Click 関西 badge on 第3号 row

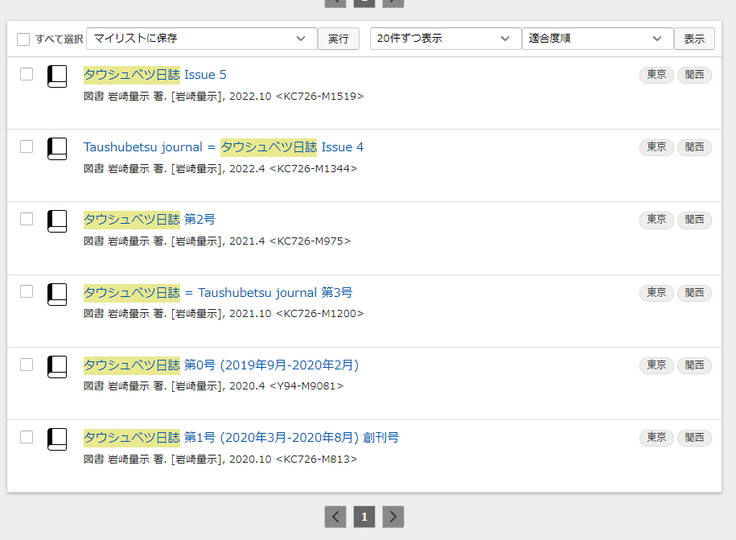coord(694,293)
